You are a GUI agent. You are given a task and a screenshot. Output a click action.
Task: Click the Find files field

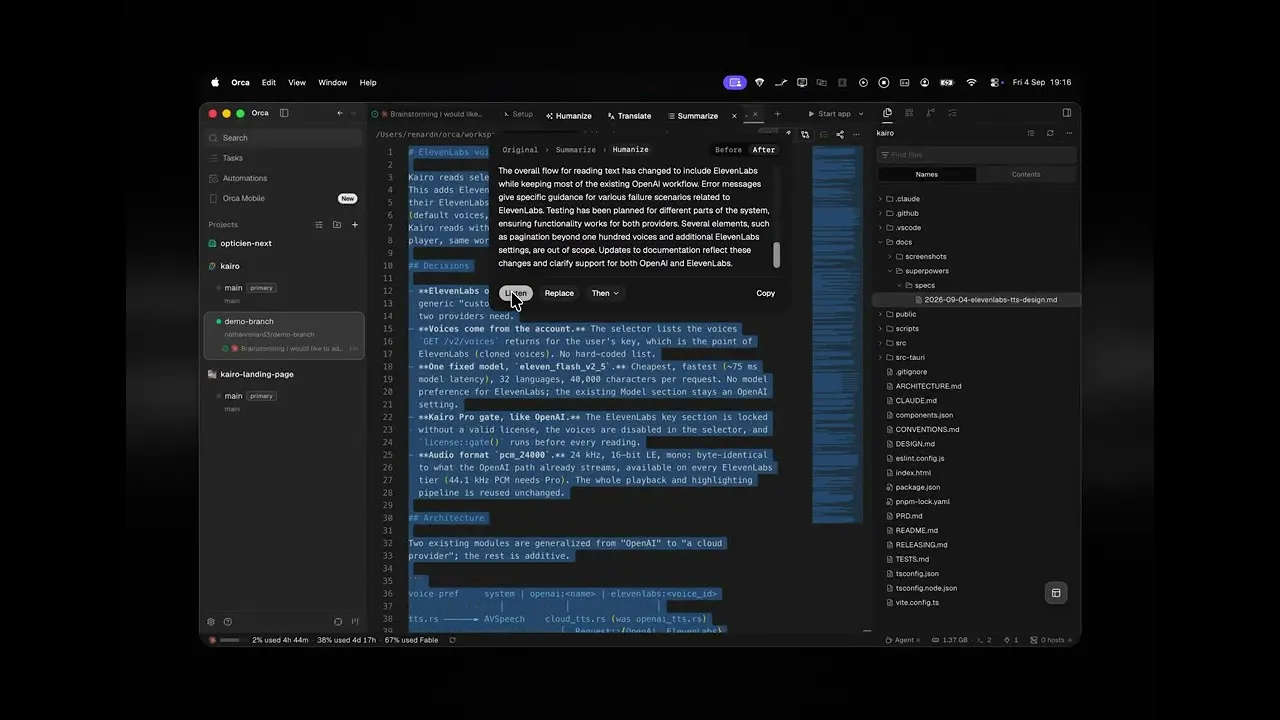point(977,155)
